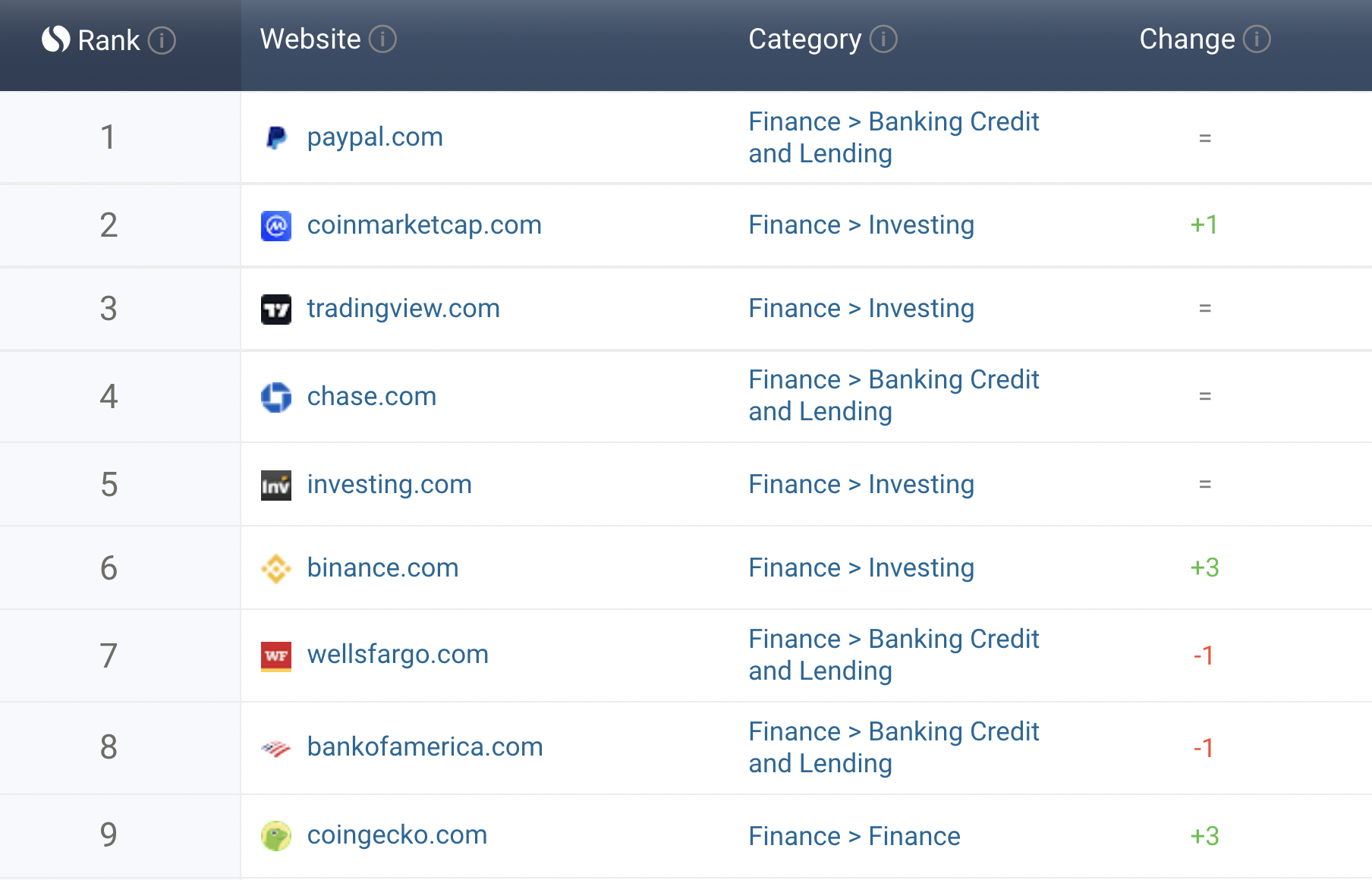This screenshot has width=1372, height=880.
Task: Click the info icon next to Website
Action: point(382,39)
